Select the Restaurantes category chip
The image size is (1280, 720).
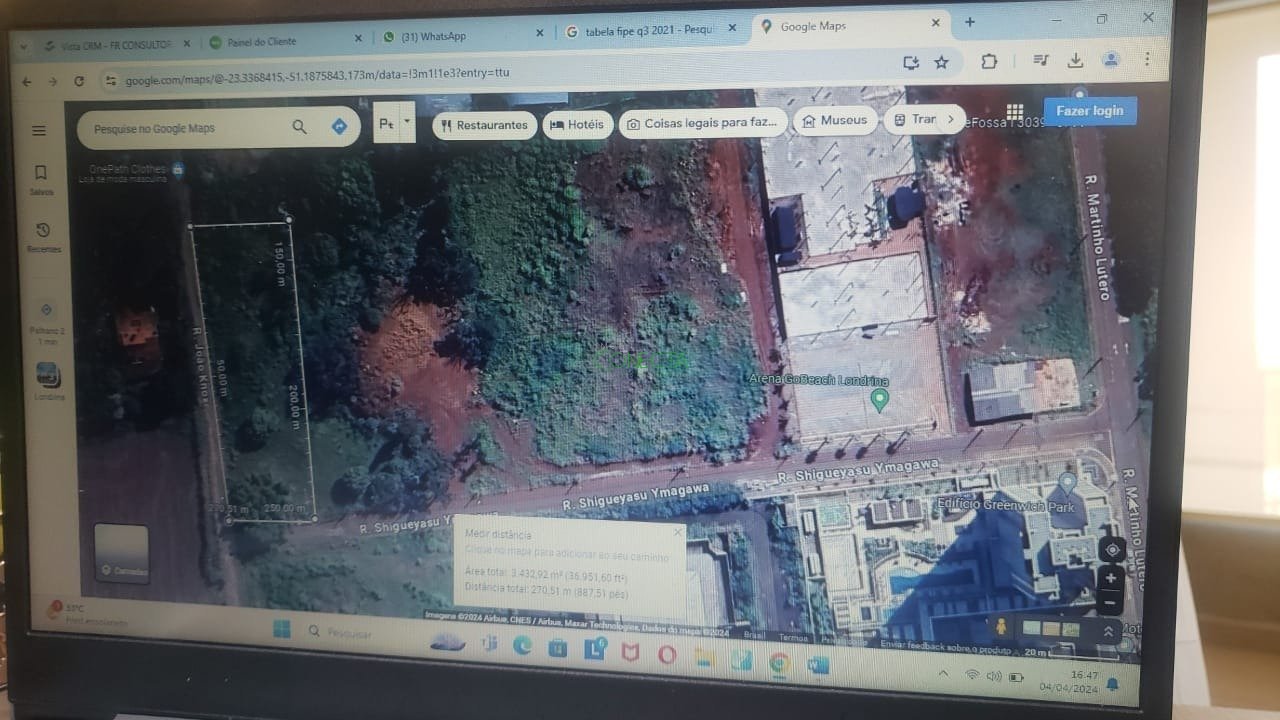pos(484,125)
